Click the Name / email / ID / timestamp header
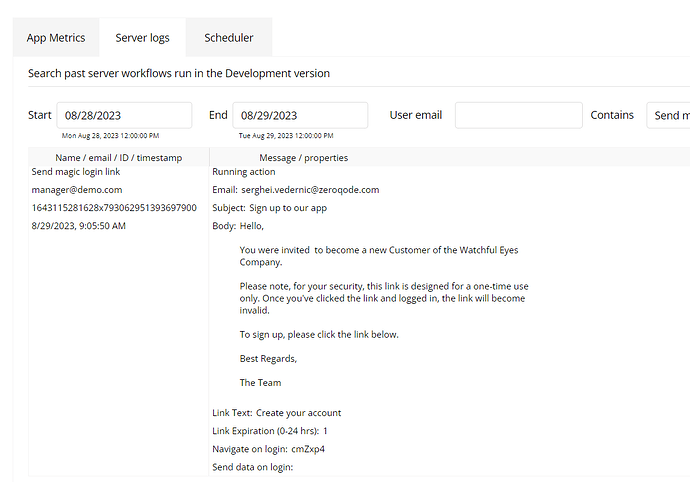This screenshot has width=690, height=482. coord(119,157)
